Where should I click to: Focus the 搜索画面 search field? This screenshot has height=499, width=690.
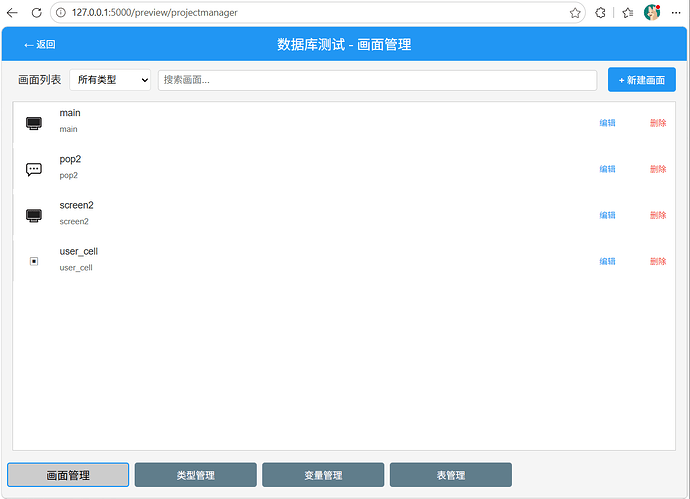377,80
